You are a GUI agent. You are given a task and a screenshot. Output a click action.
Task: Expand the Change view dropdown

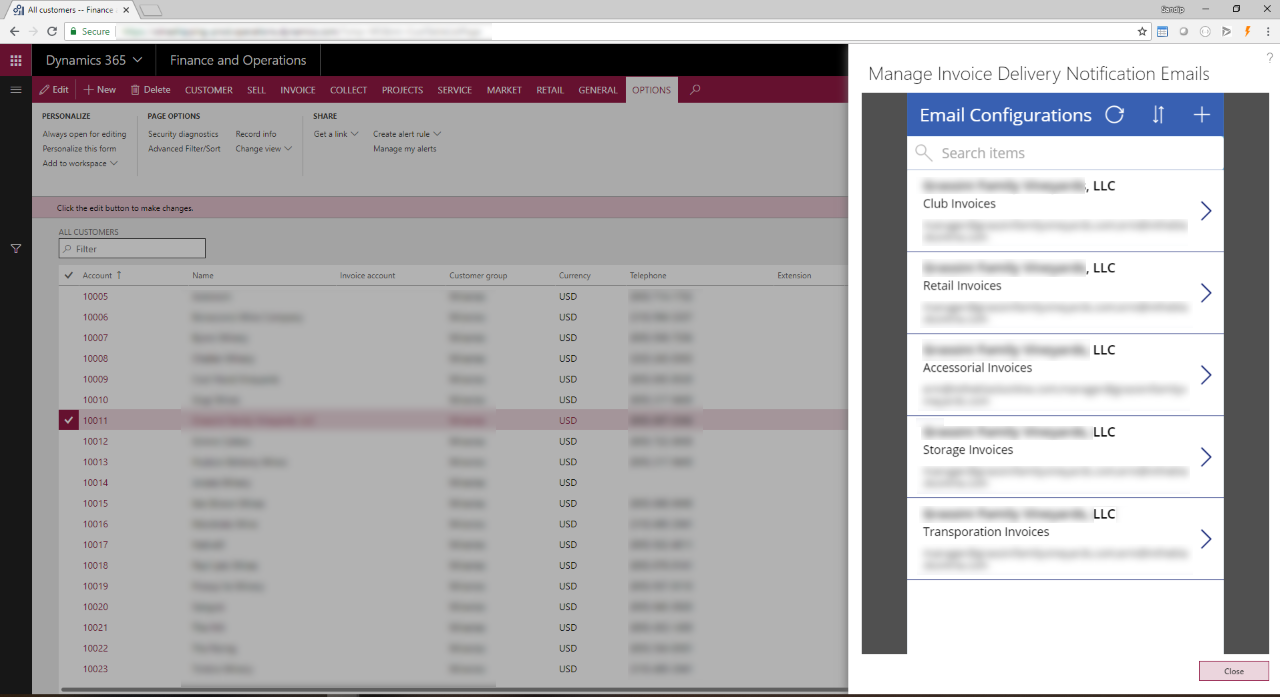(264, 149)
